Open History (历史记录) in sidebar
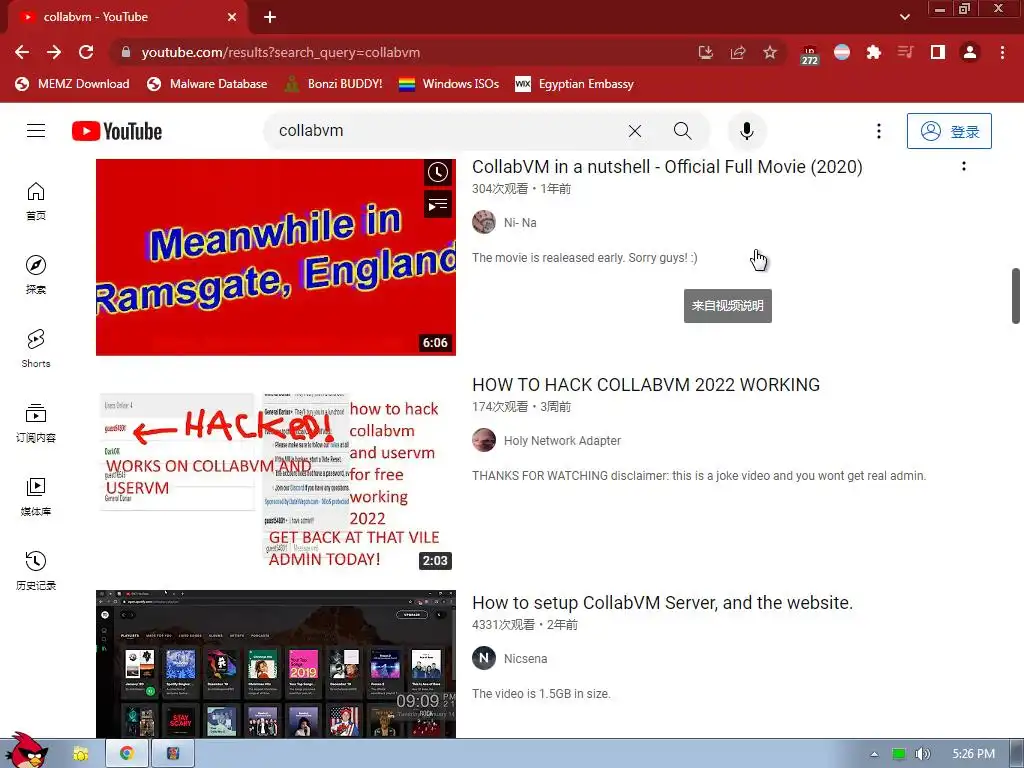The width and height of the screenshot is (1024, 768). click(x=36, y=570)
